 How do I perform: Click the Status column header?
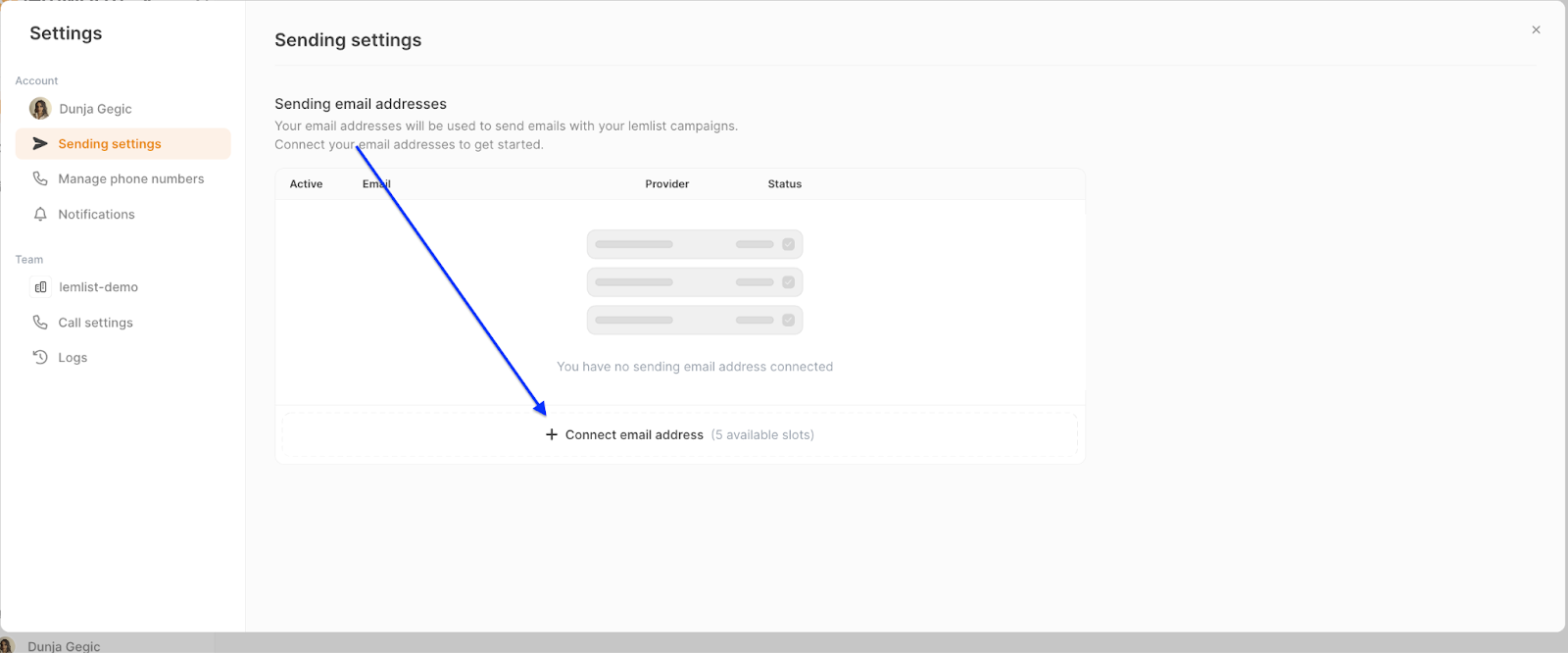tap(784, 184)
